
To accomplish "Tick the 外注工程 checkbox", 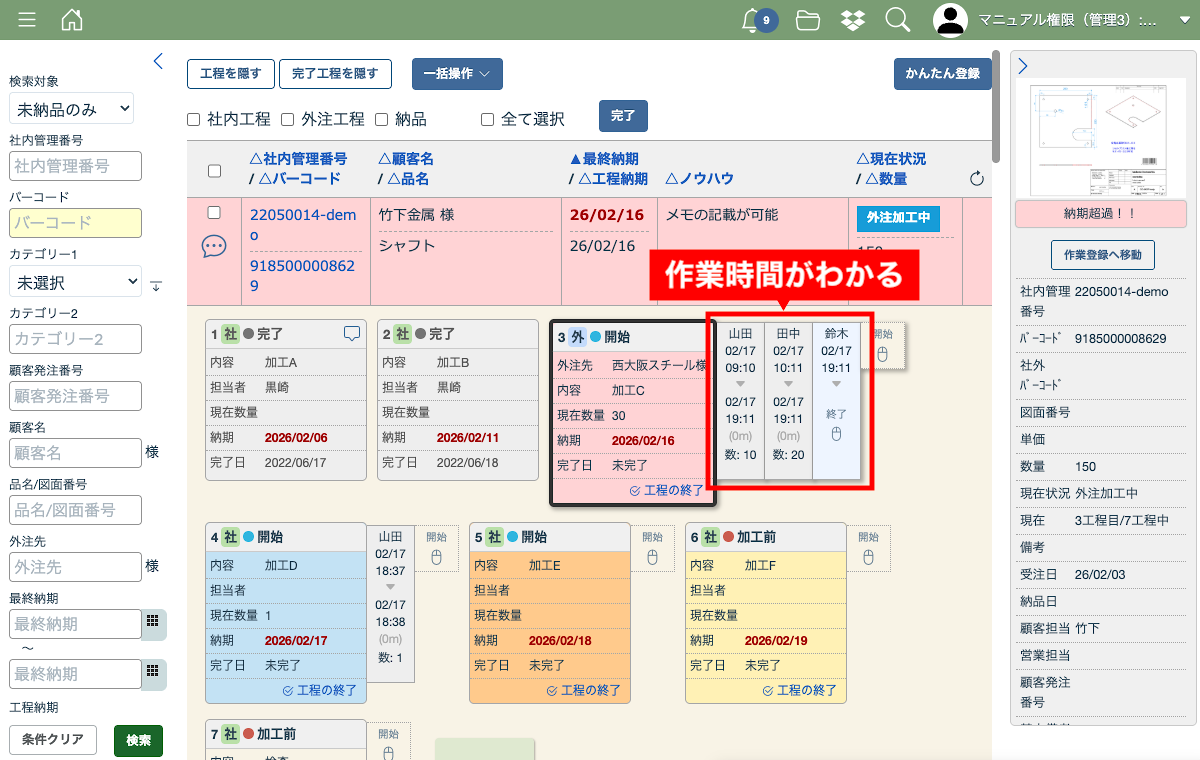I will pos(287,120).
